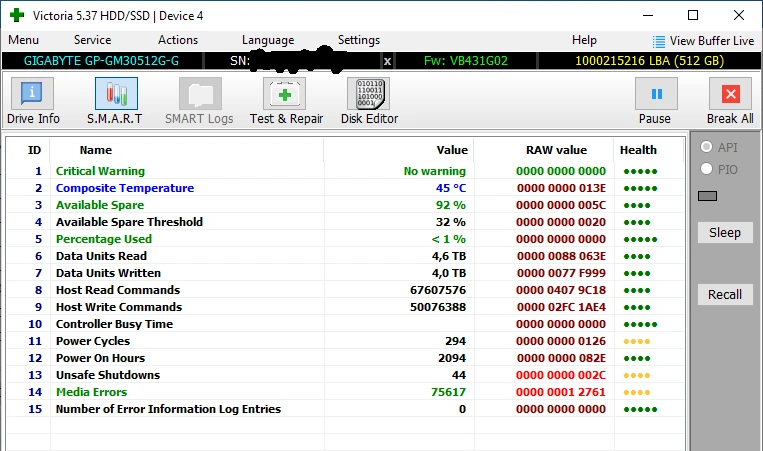The image size is (763, 451).
Task: Click the 75617 media errors value
Action: (448, 392)
